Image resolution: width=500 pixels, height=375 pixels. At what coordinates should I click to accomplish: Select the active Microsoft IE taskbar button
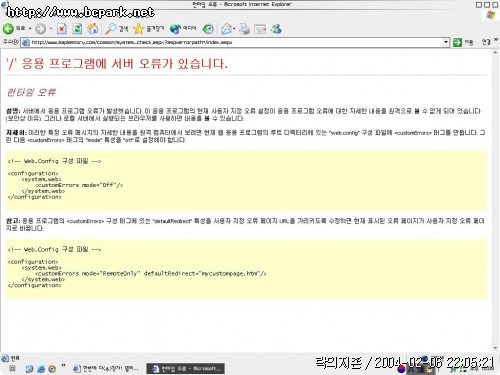click(185, 368)
